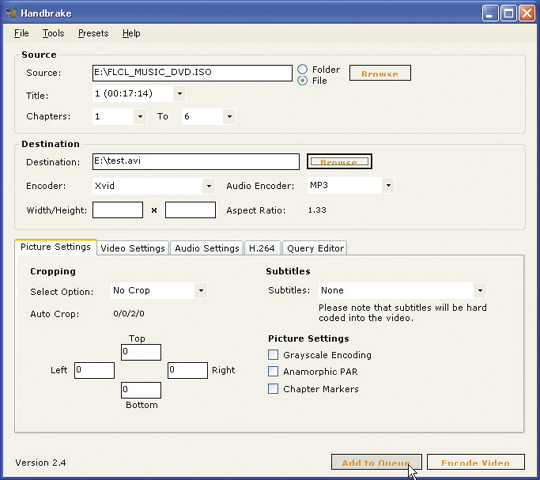Enable Grayscale Encoding checkbox
Screen dimensions: 540x480
tap(273, 355)
